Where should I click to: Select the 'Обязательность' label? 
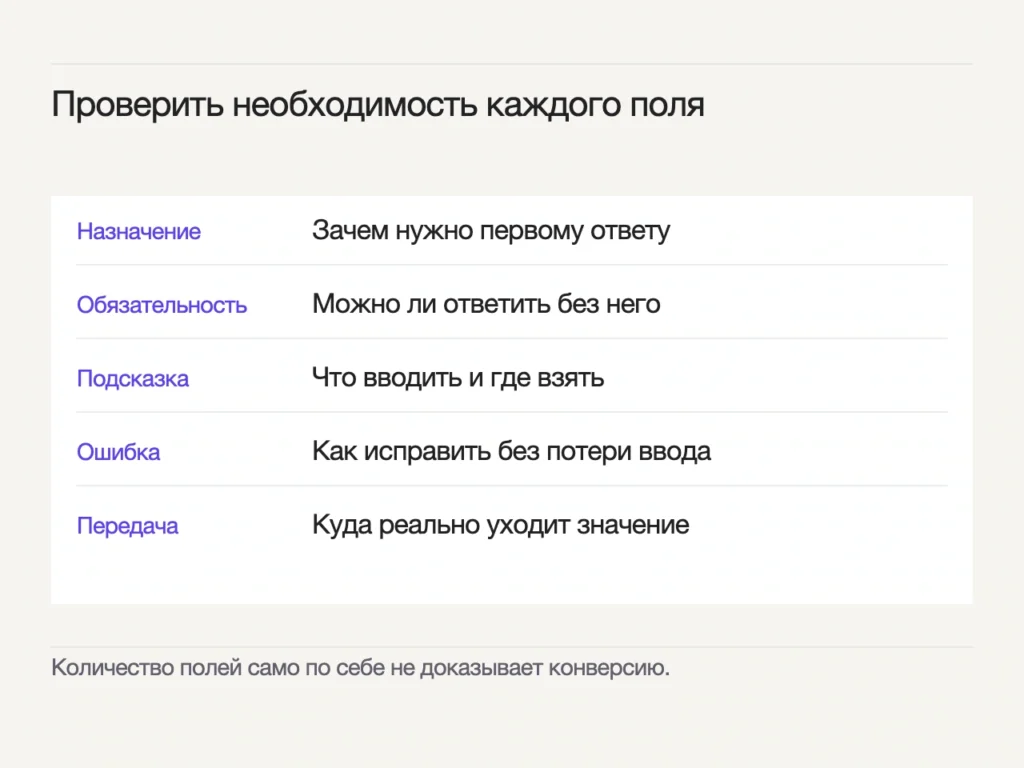[162, 305]
